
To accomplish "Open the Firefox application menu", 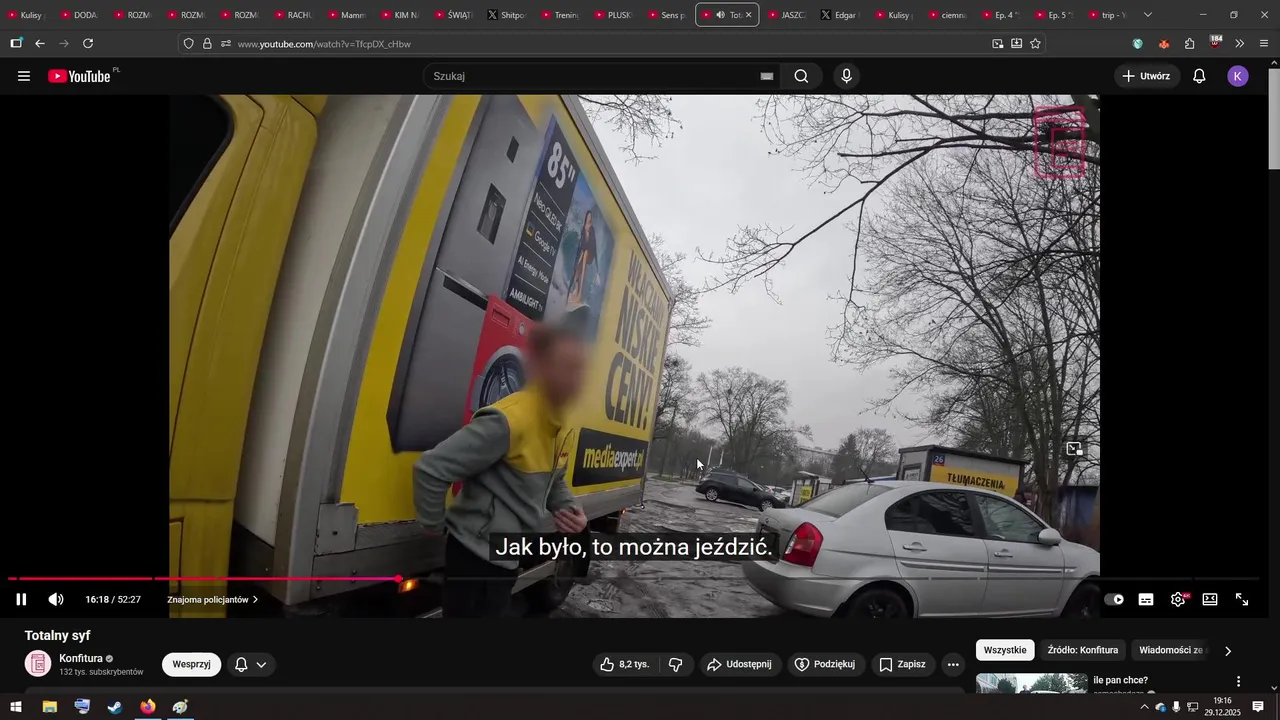I will [1264, 43].
